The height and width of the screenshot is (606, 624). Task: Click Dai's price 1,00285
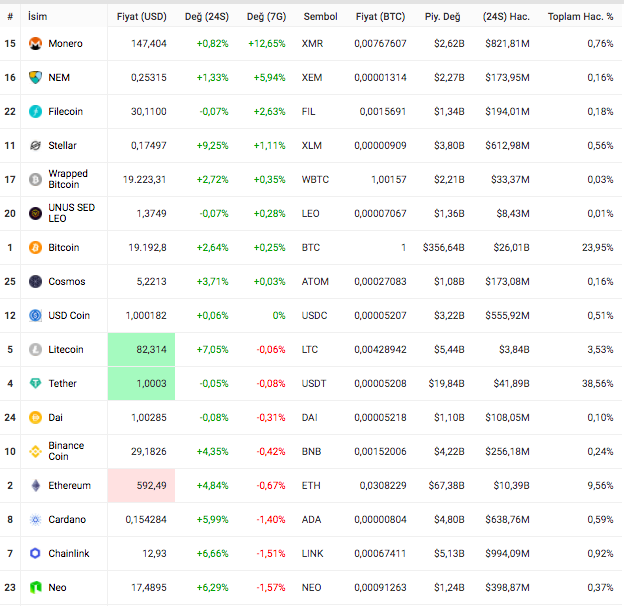tap(149, 417)
